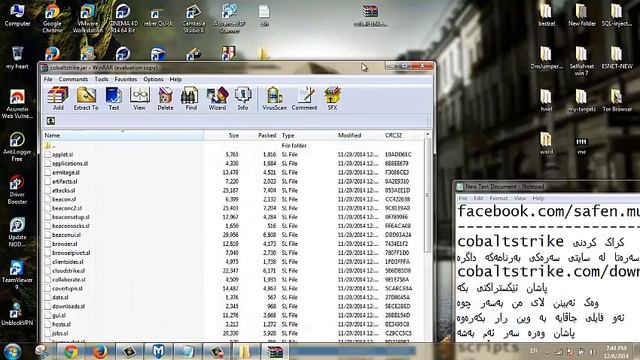The width and height of the screenshot is (640, 360).
Task: Select the artifacts.sl file
Action: tap(233, 181)
